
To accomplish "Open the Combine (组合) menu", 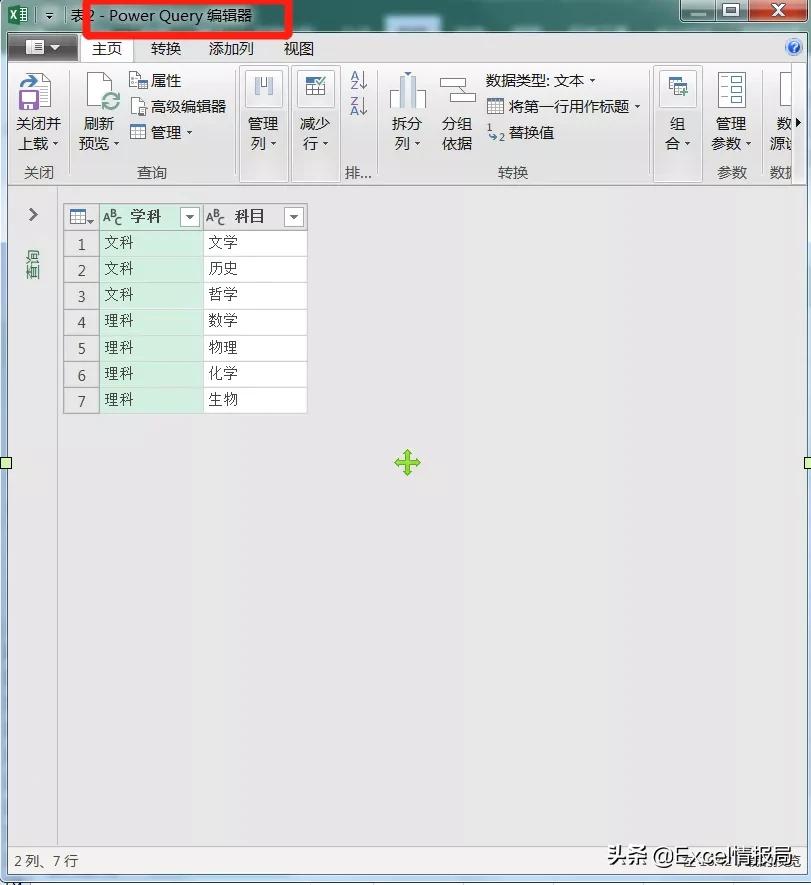I will [x=677, y=124].
